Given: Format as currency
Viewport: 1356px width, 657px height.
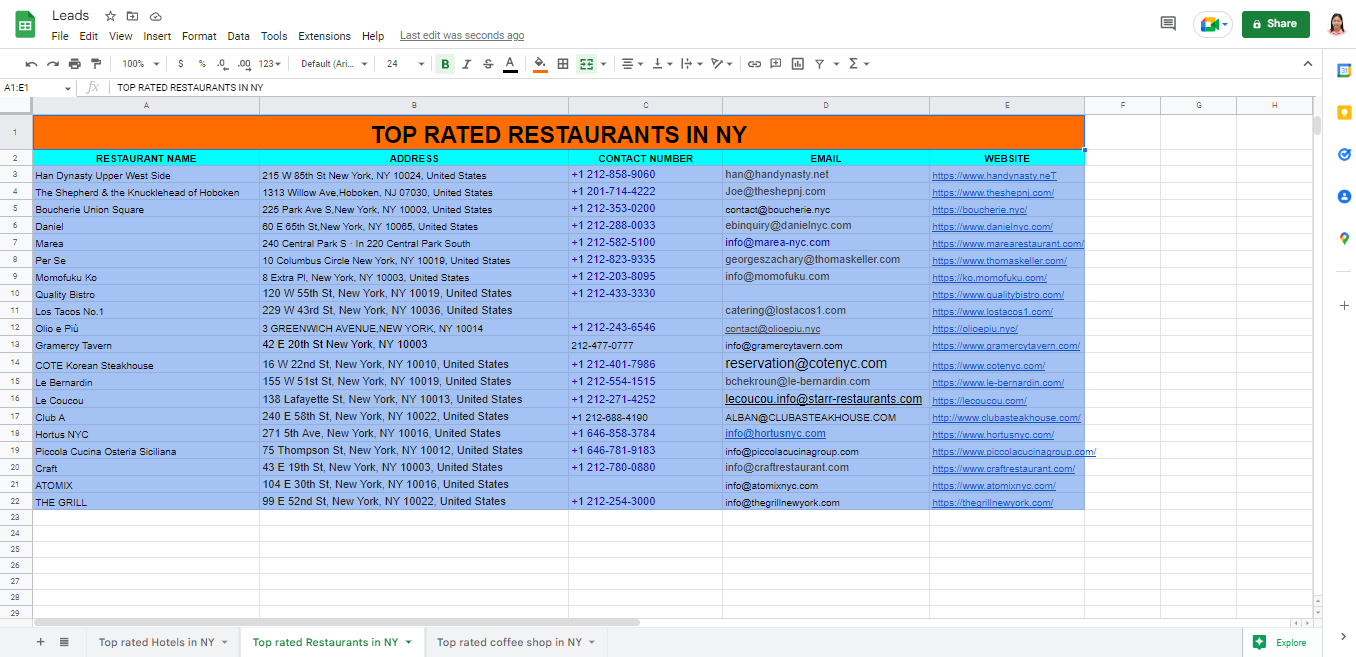Looking at the screenshot, I should click(180, 64).
